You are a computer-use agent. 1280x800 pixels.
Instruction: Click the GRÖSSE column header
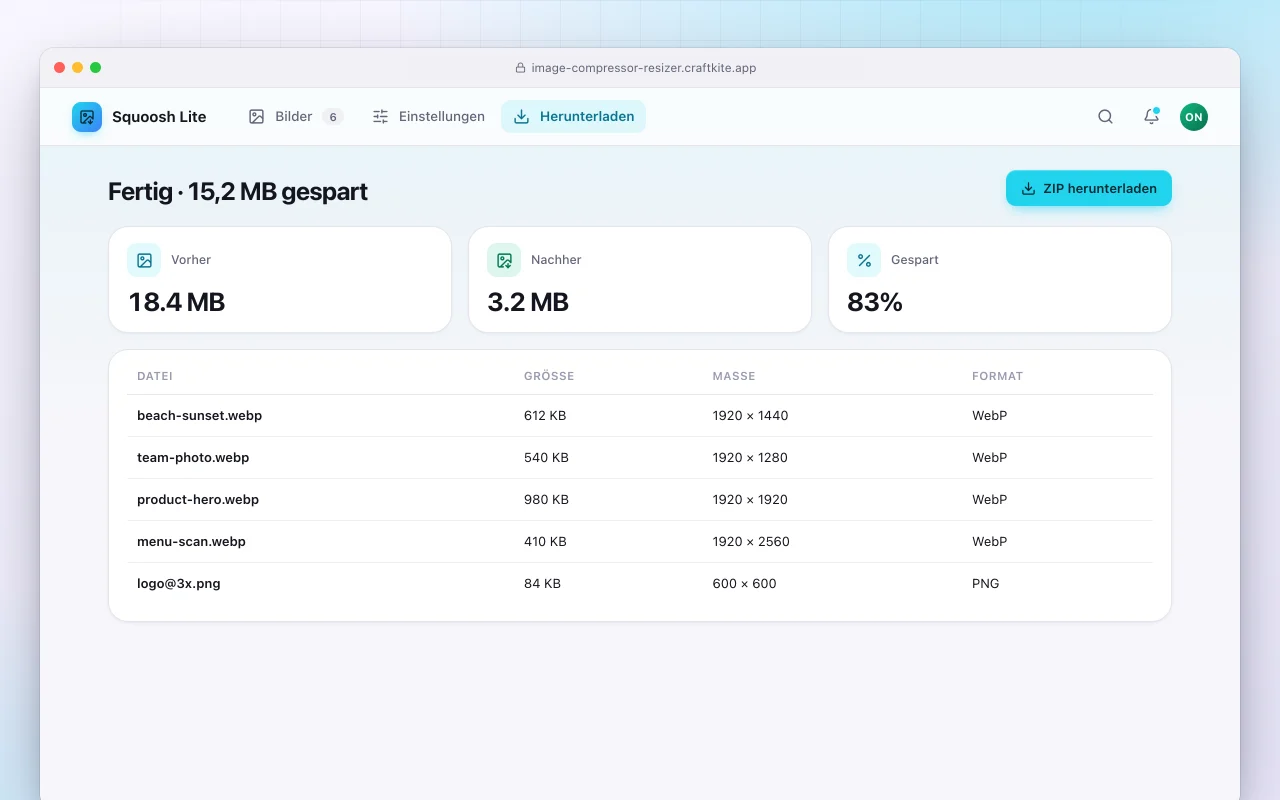click(x=549, y=376)
